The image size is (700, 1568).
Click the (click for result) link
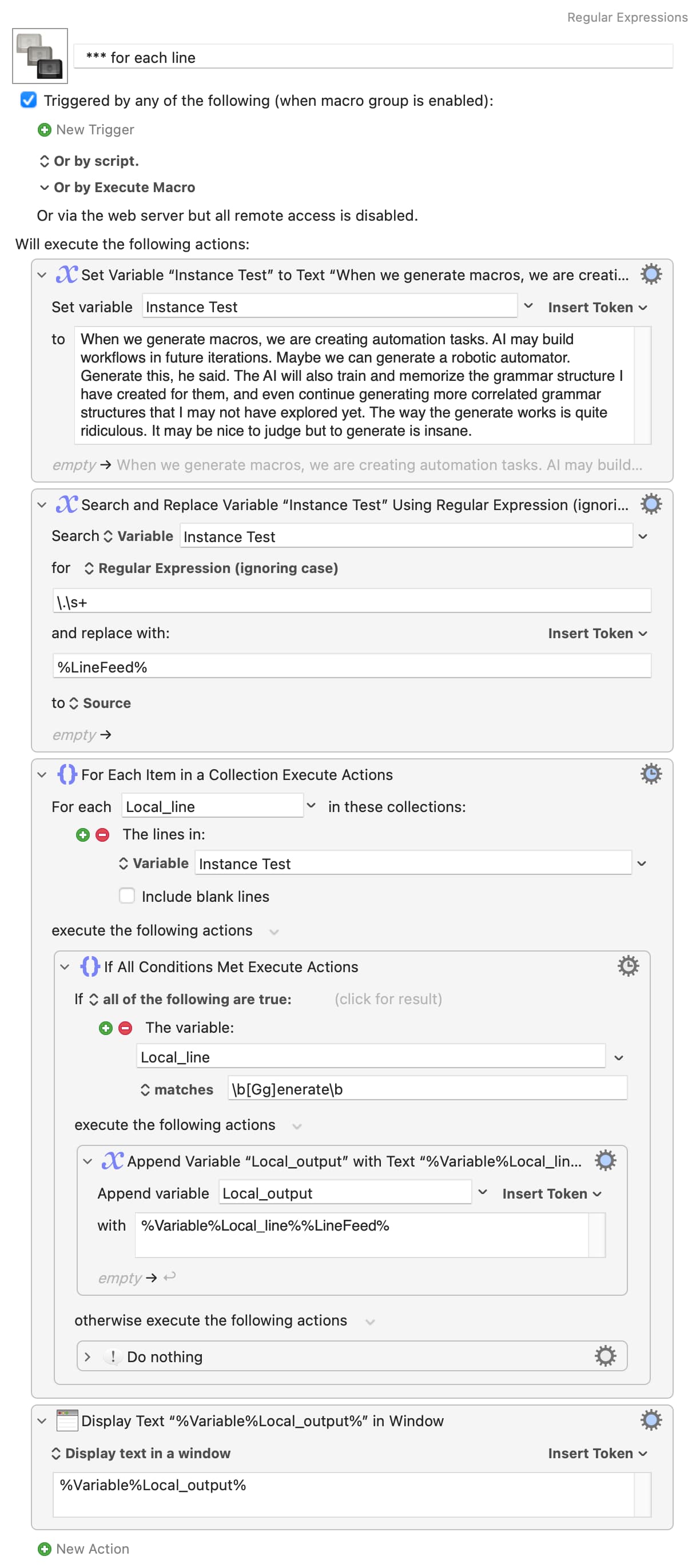[388, 999]
